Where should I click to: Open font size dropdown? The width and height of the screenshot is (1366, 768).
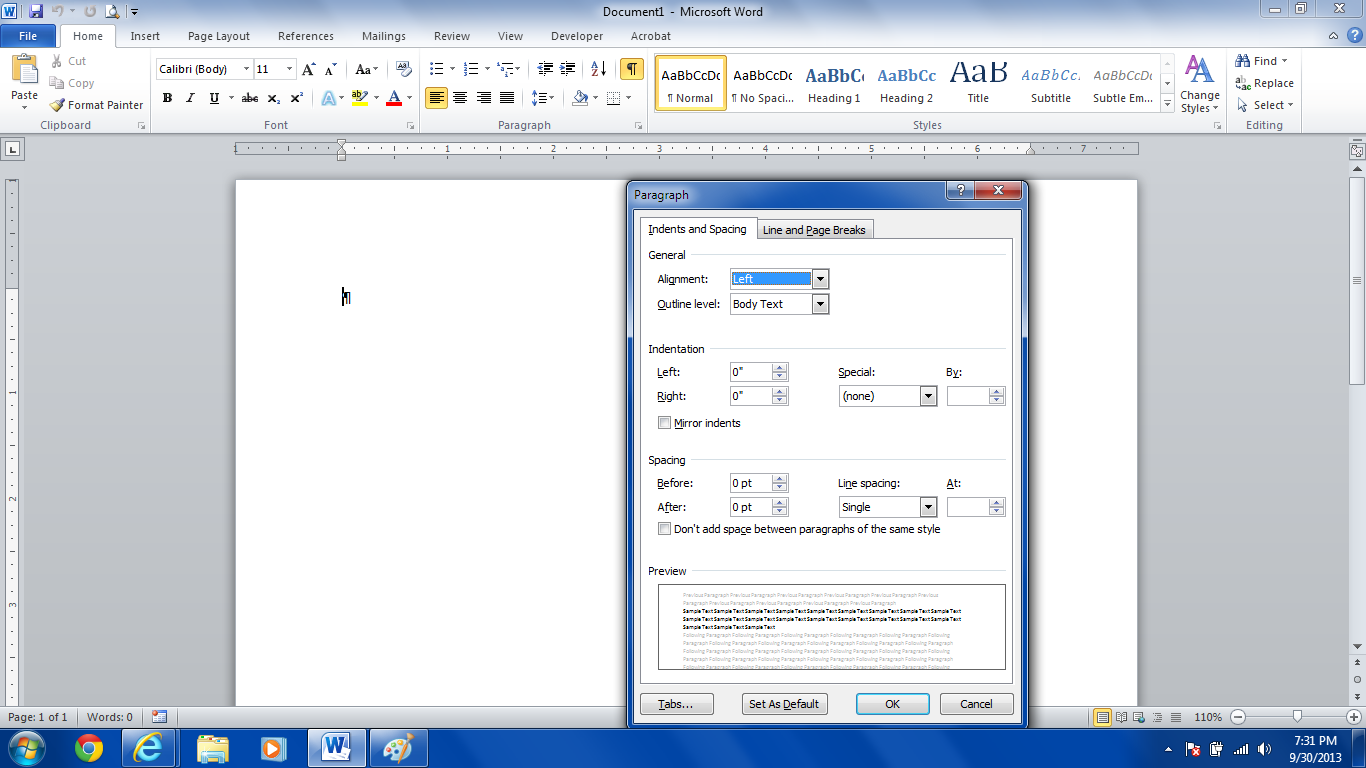point(290,69)
